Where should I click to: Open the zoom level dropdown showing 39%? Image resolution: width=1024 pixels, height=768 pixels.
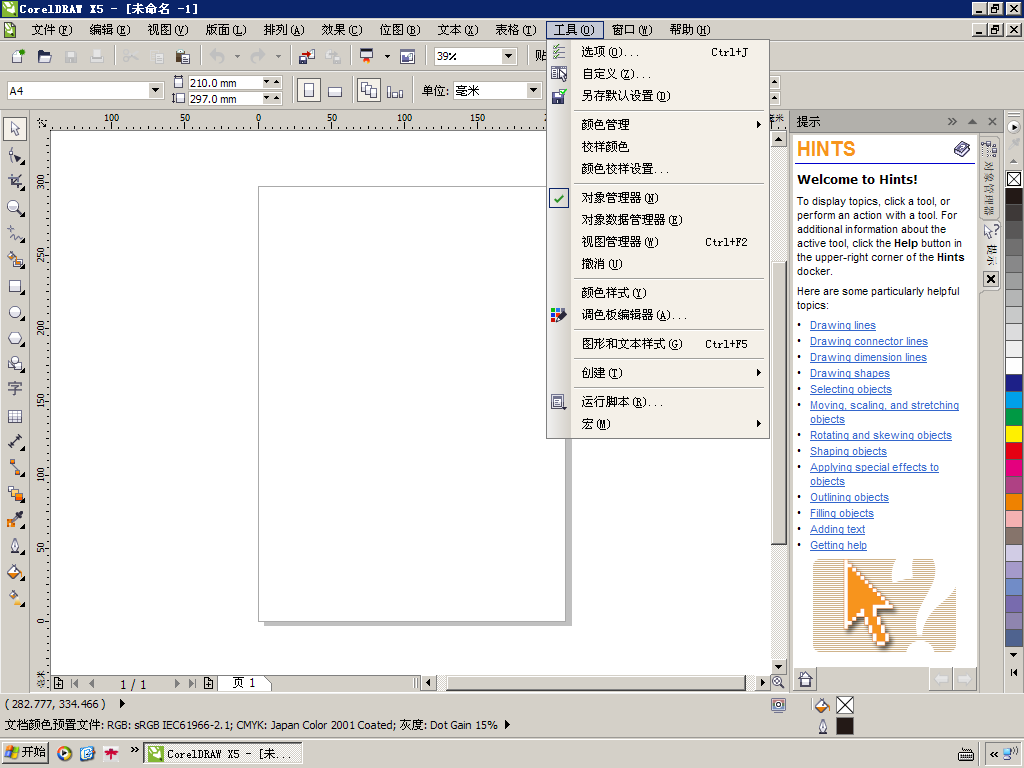(509, 56)
